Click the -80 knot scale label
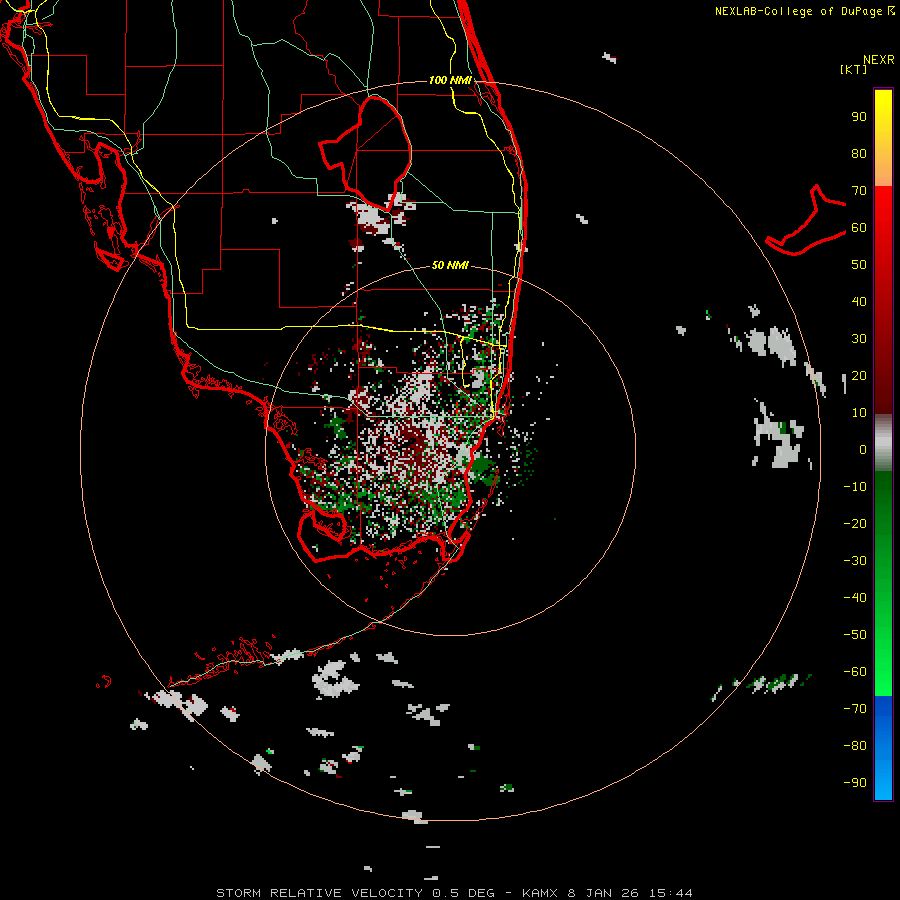 pyautogui.click(x=855, y=746)
